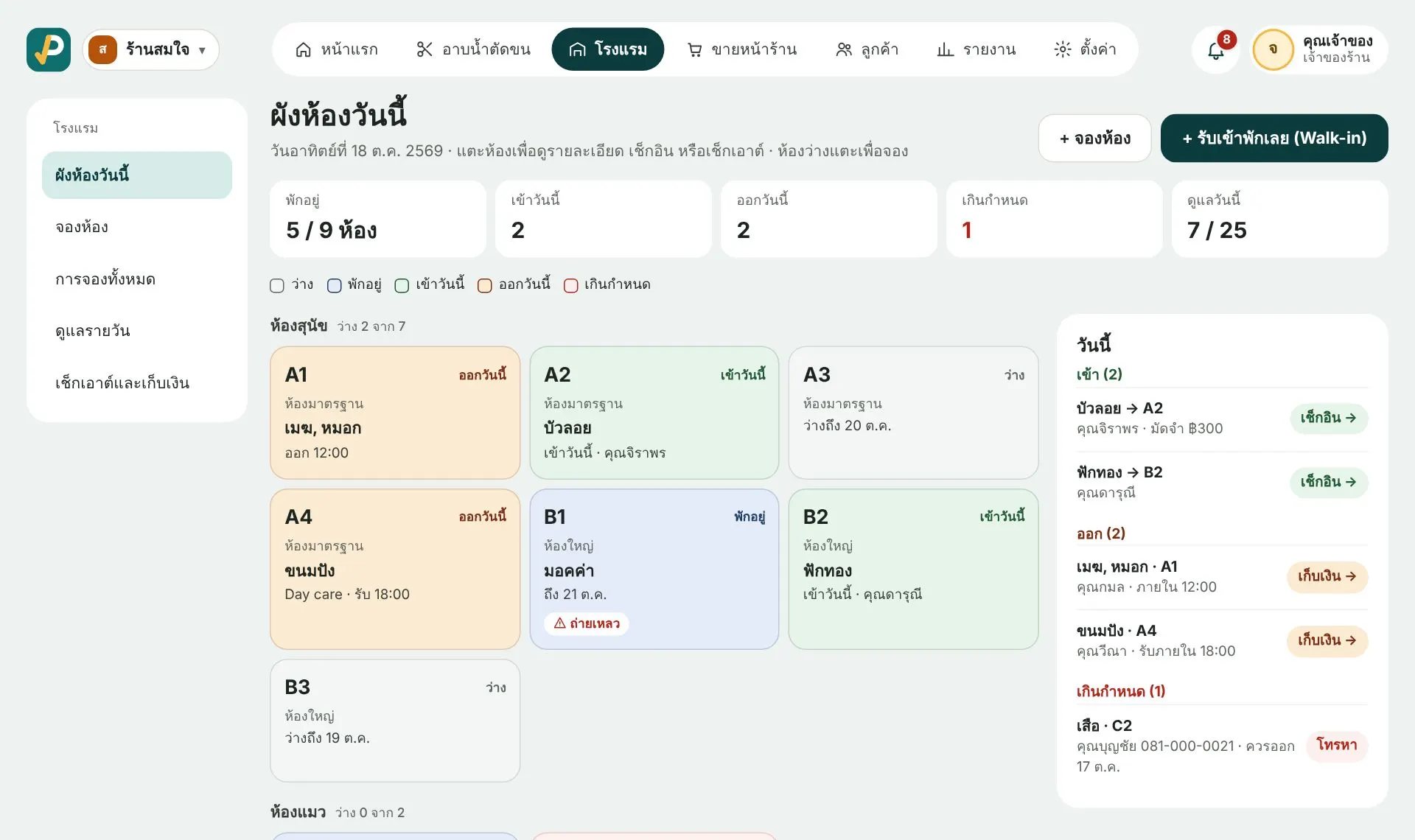Open the อาบน้ำตัดขน grooming section

[473, 49]
